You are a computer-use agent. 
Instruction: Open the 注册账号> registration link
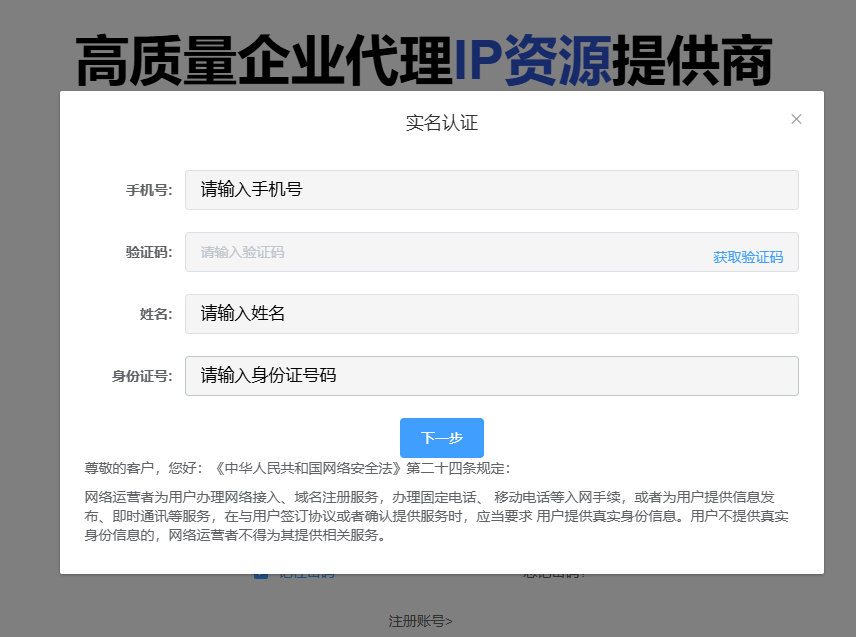coord(420,621)
